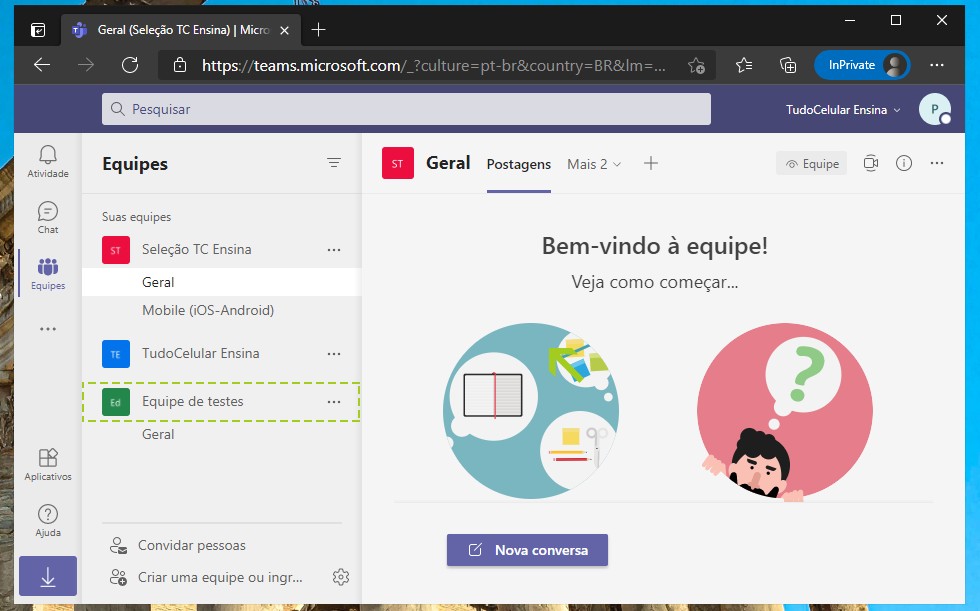980x611 pixels.
Task: Open channel info icon
Action: [904, 163]
